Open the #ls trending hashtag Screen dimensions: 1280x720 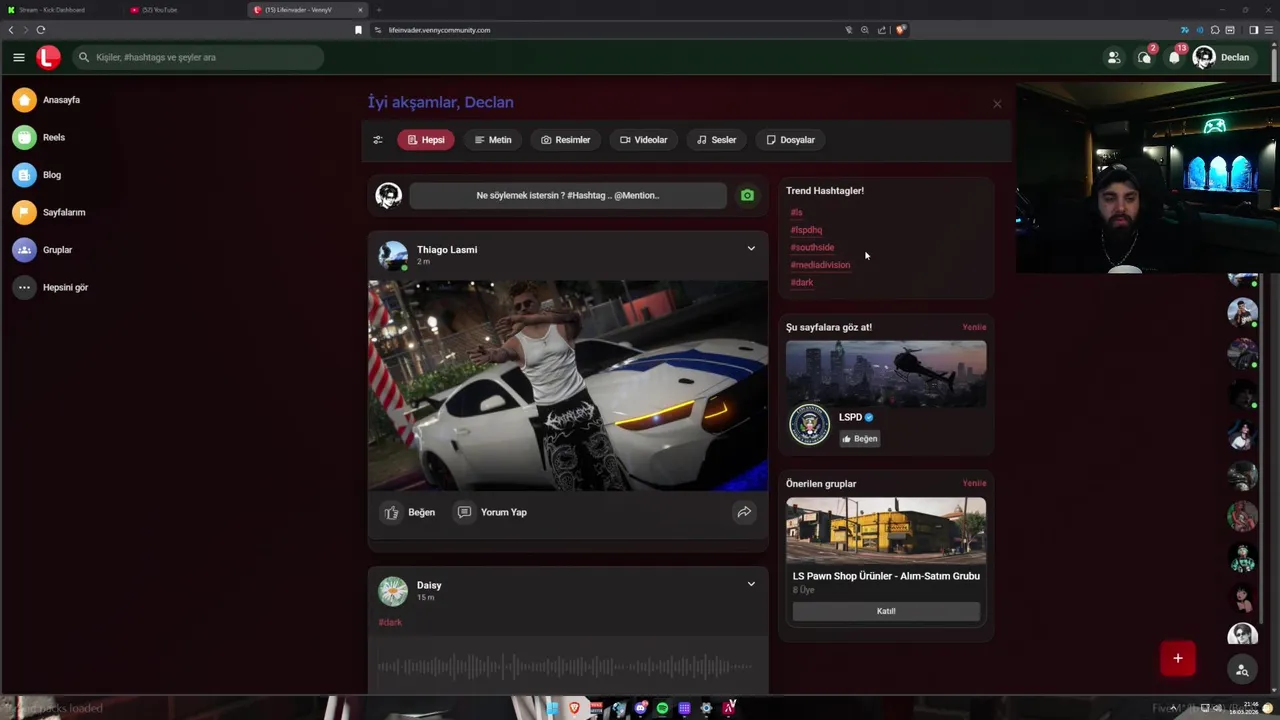coord(796,212)
